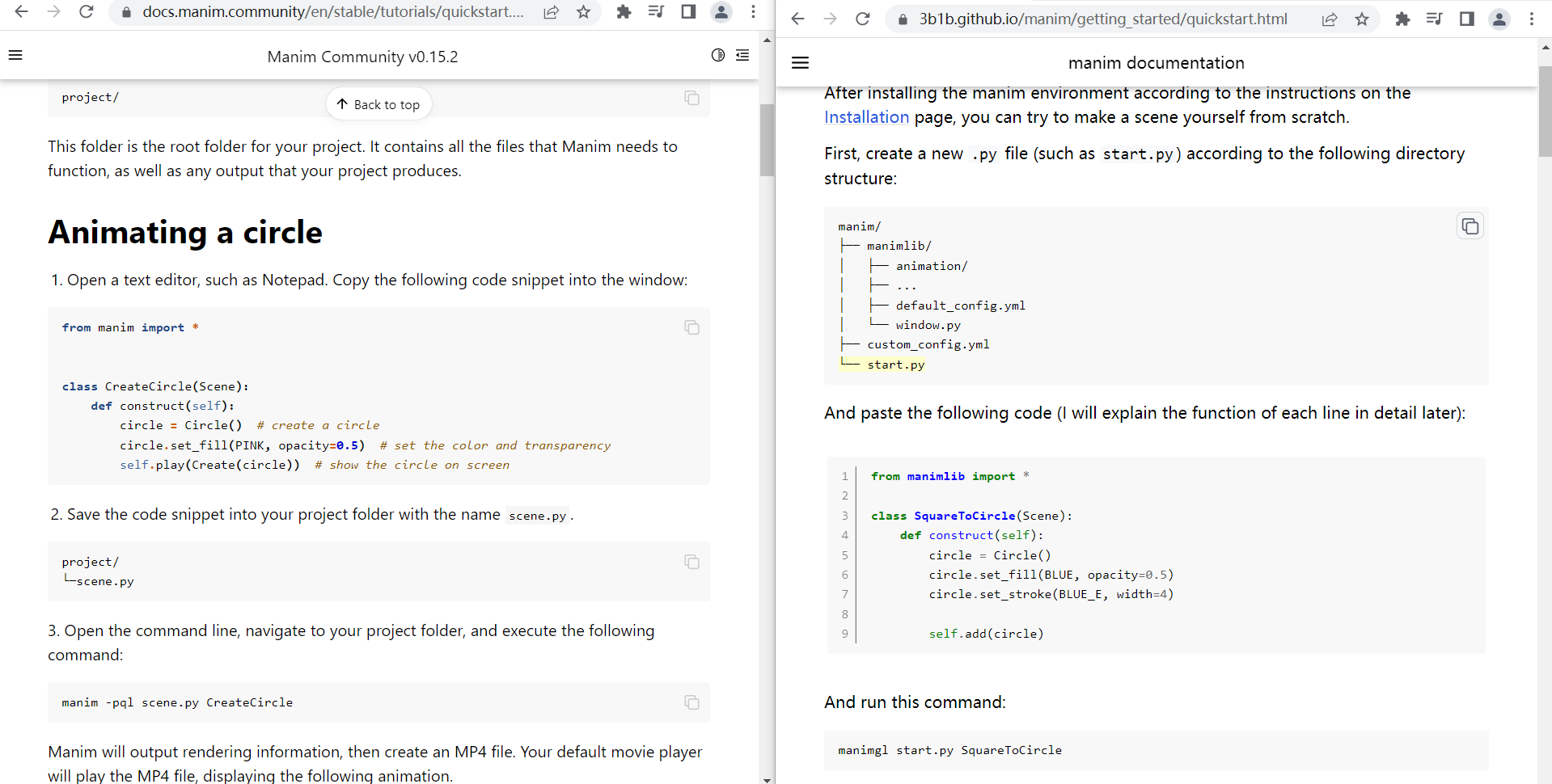Toggle side panel in left browser
This screenshot has height=784, width=1552.
pyautogui.click(x=688, y=12)
